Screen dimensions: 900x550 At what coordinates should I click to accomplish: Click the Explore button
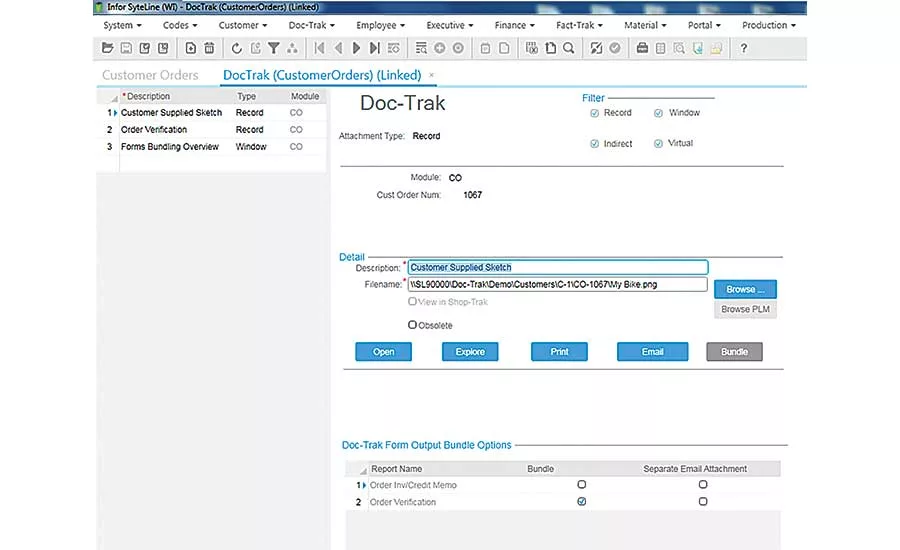pos(470,352)
